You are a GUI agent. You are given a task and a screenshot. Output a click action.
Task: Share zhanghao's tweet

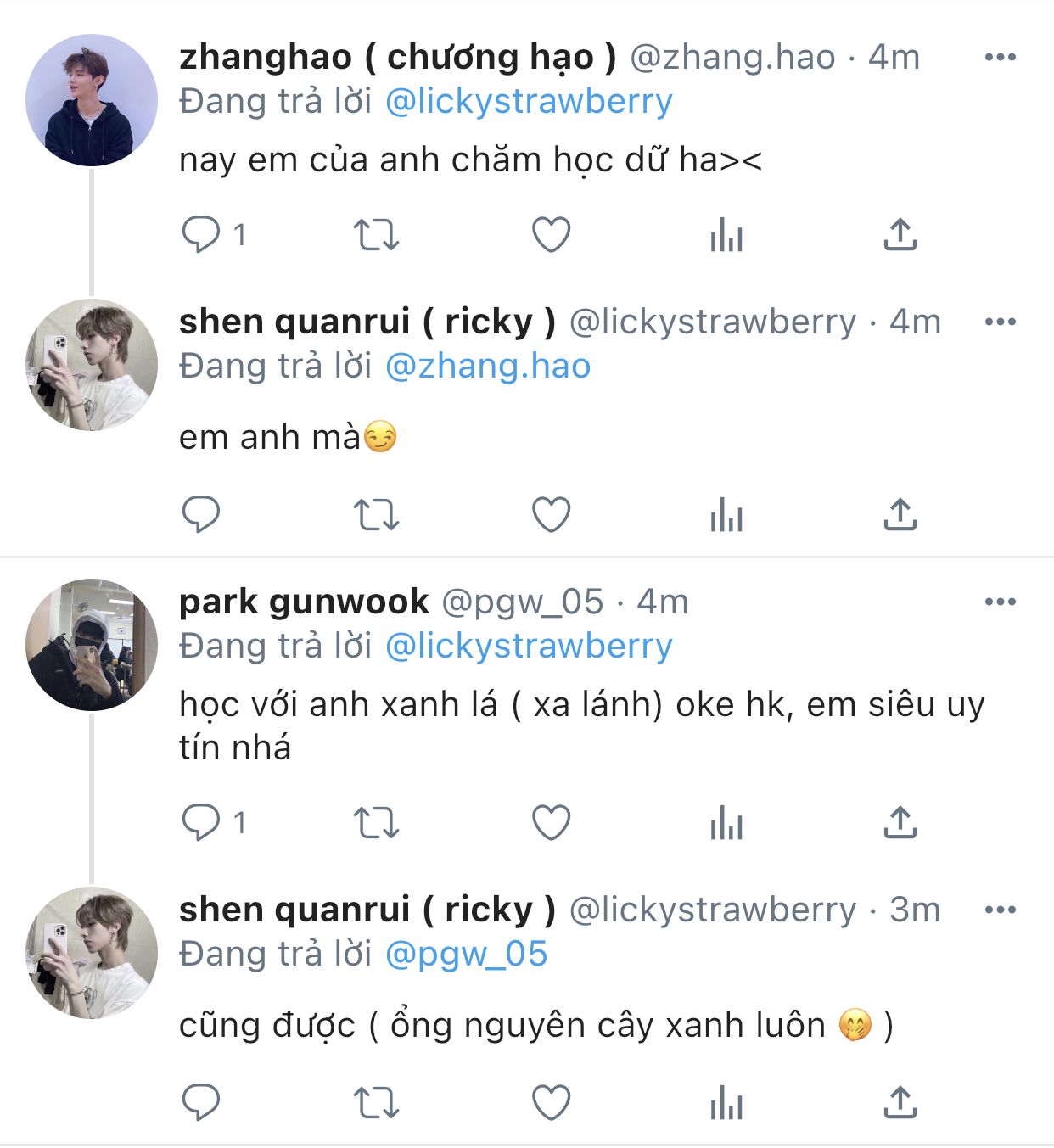click(900, 235)
